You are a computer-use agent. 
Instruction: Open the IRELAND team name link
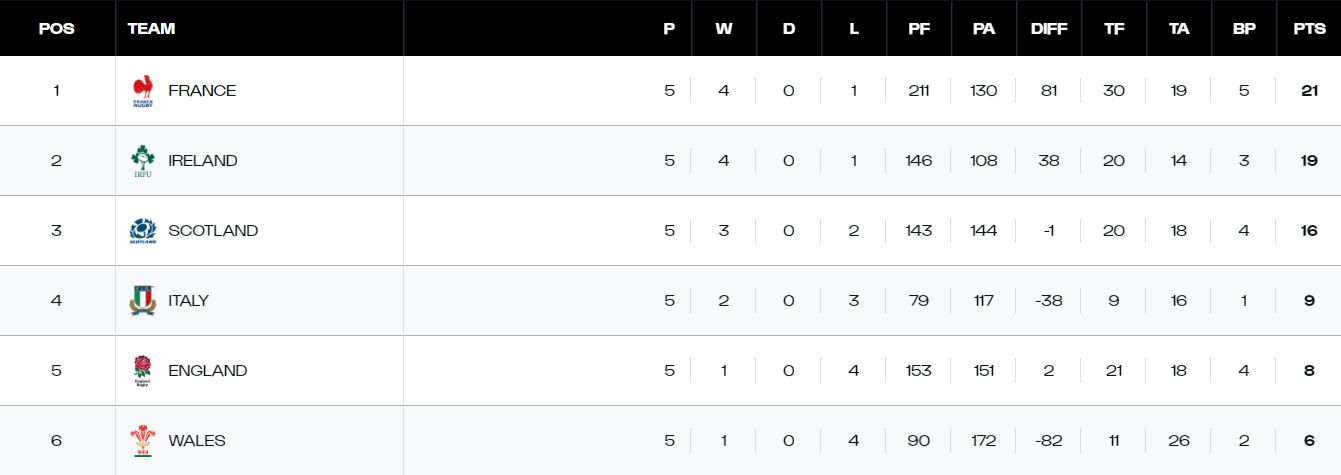click(202, 161)
